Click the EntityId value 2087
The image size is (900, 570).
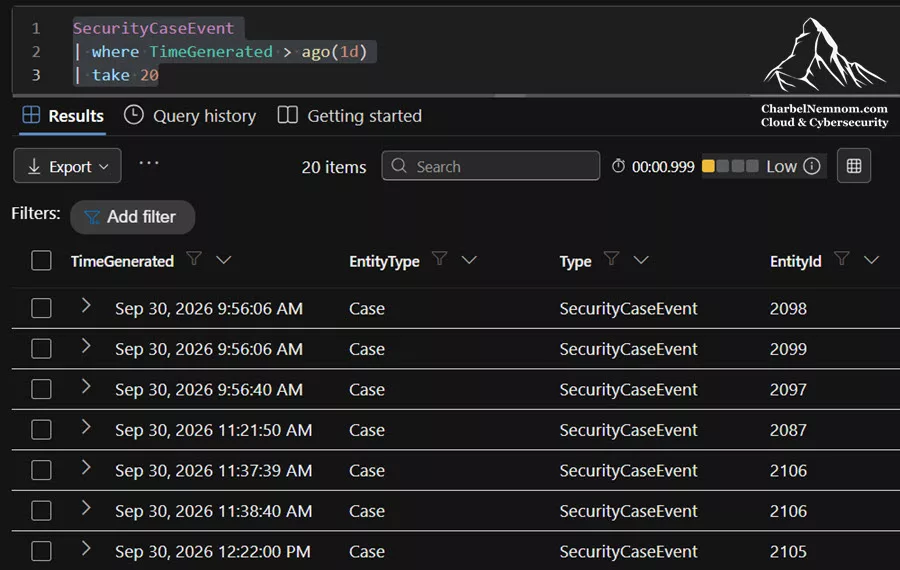point(788,430)
